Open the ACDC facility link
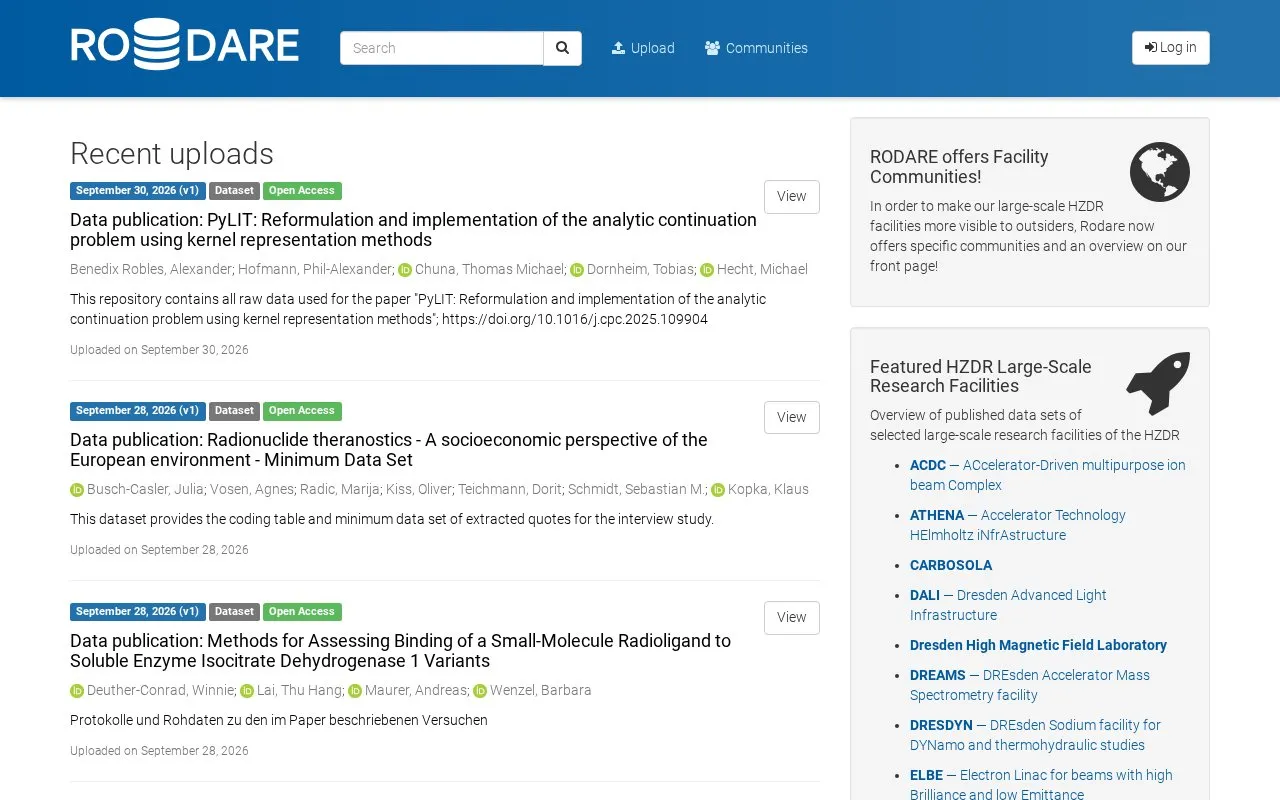 tap(1048, 475)
